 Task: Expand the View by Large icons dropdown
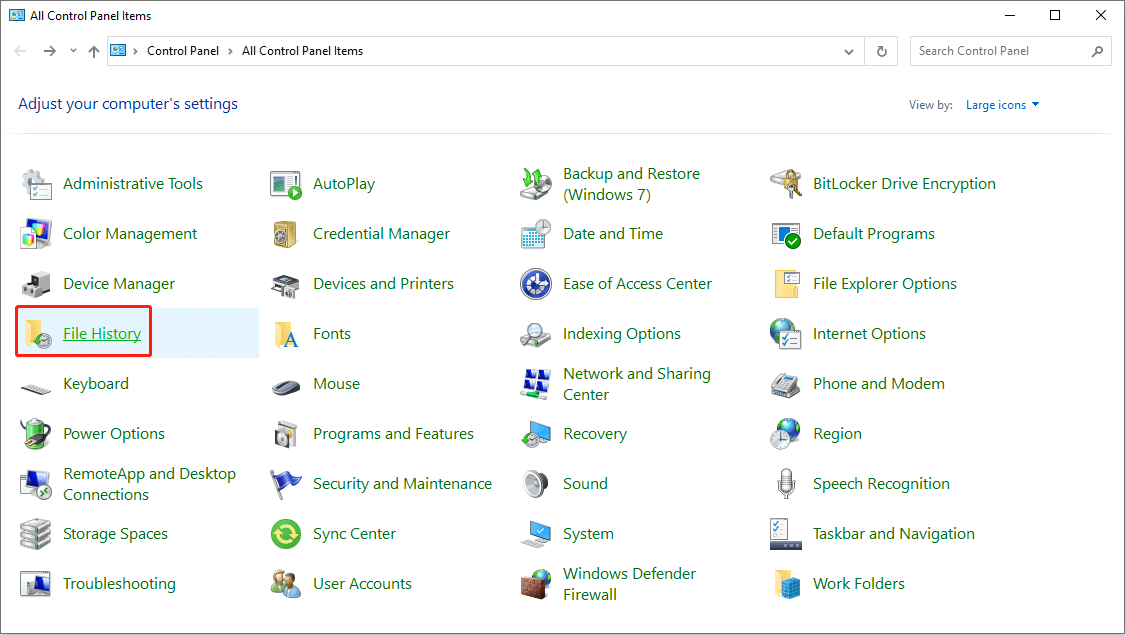pyautogui.click(x=1002, y=105)
